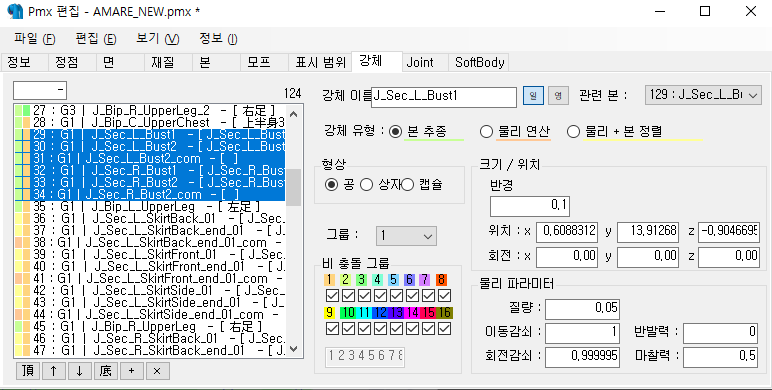Select list row 28 J_Bip_C_UpperChest
The width and height of the screenshot is (772, 390).
coord(150,122)
